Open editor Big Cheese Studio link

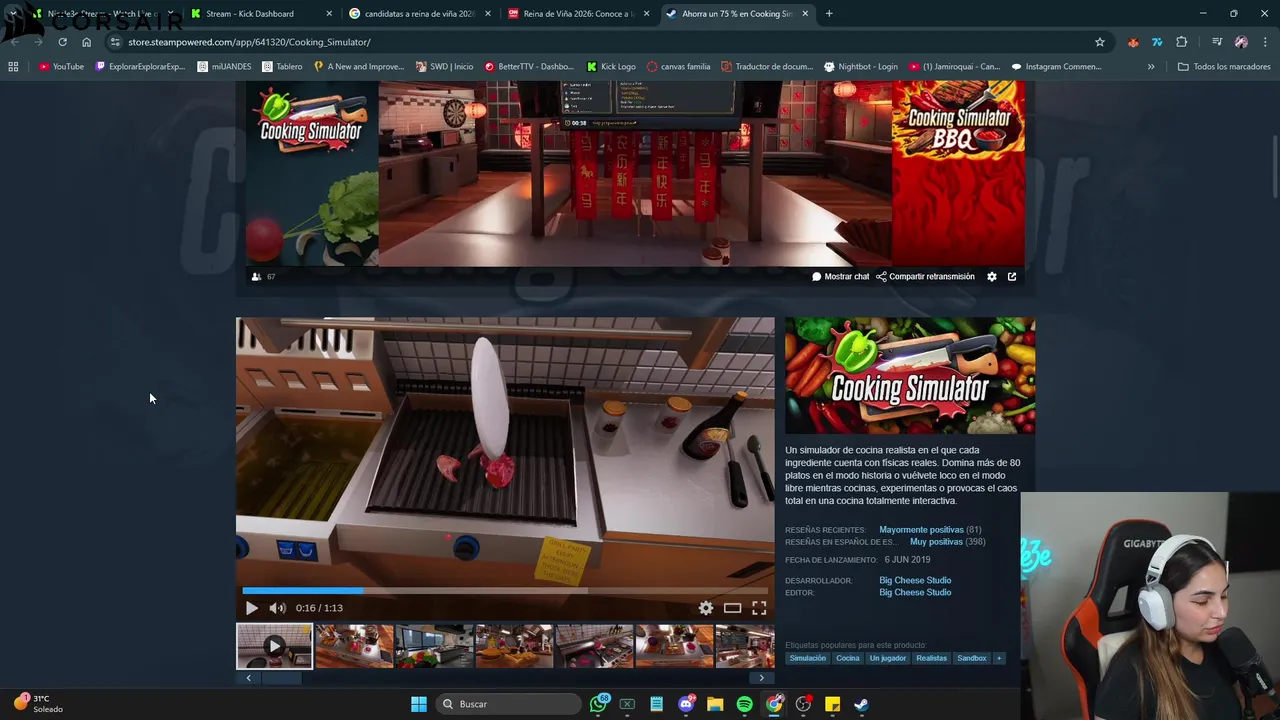coord(915,593)
